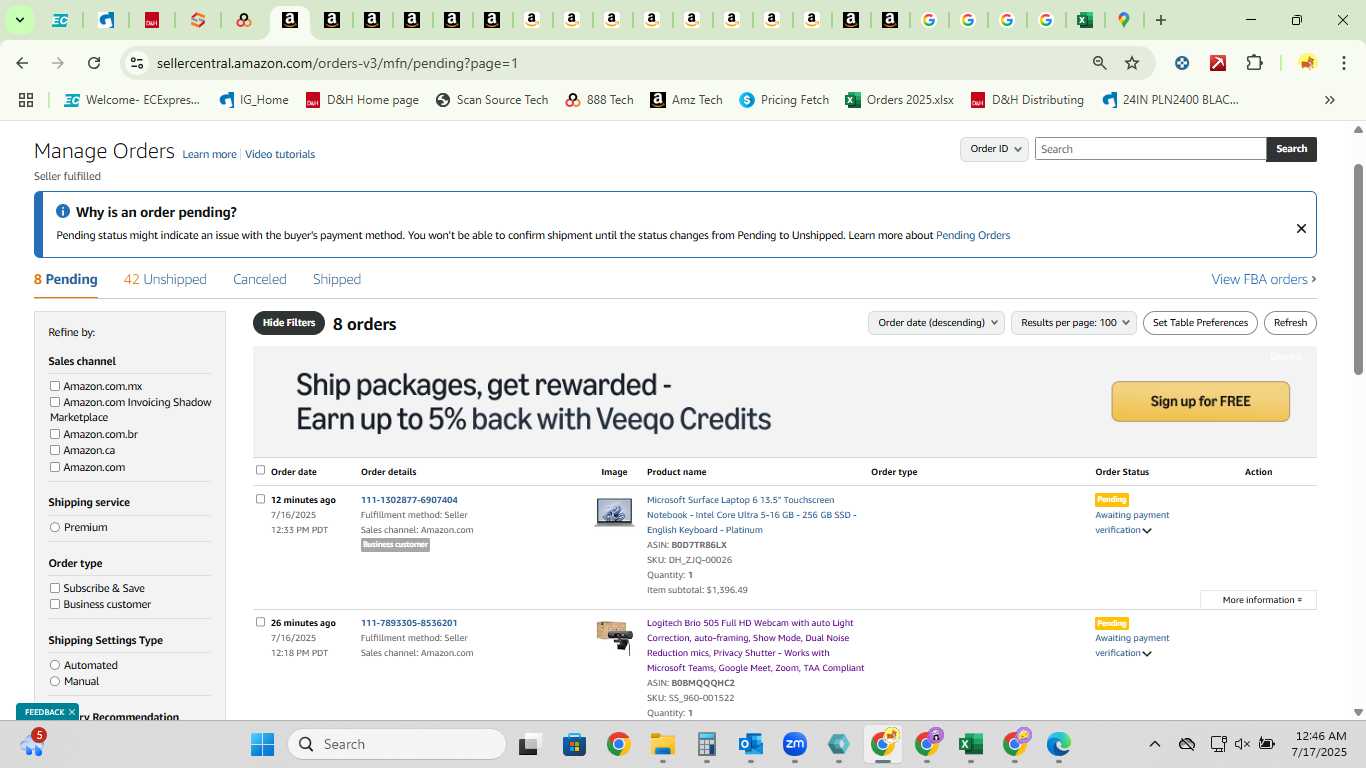Check the Subscribe & Save order type
The width and height of the screenshot is (1366, 768).
[x=55, y=588]
